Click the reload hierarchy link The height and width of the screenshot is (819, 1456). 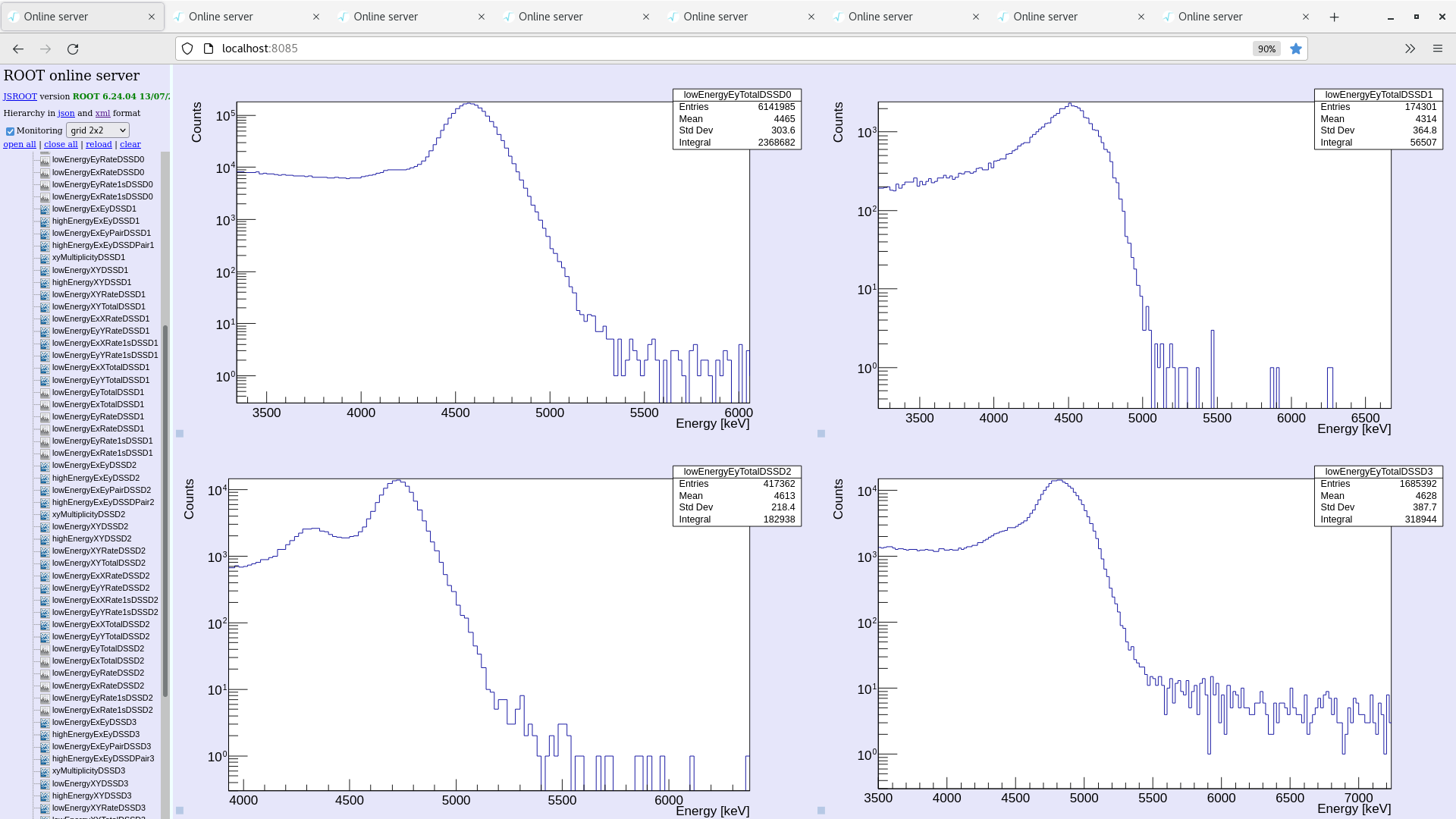point(99,144)
